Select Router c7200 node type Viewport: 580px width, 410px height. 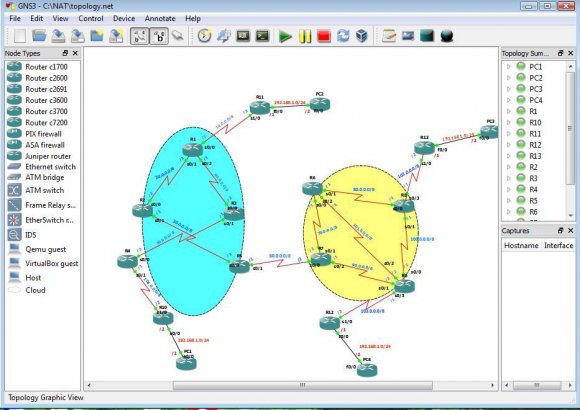(x=43, y=122)
